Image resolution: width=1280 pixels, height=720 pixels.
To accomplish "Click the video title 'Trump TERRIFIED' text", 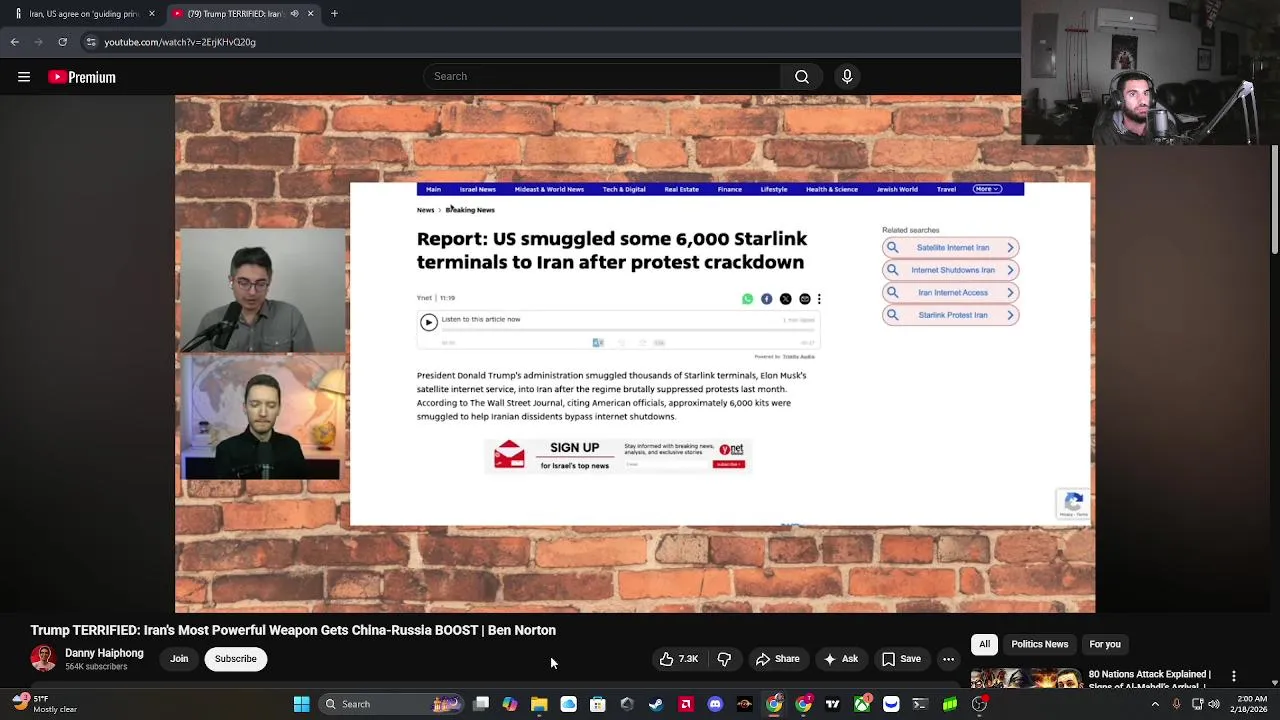I will (293, 630).
